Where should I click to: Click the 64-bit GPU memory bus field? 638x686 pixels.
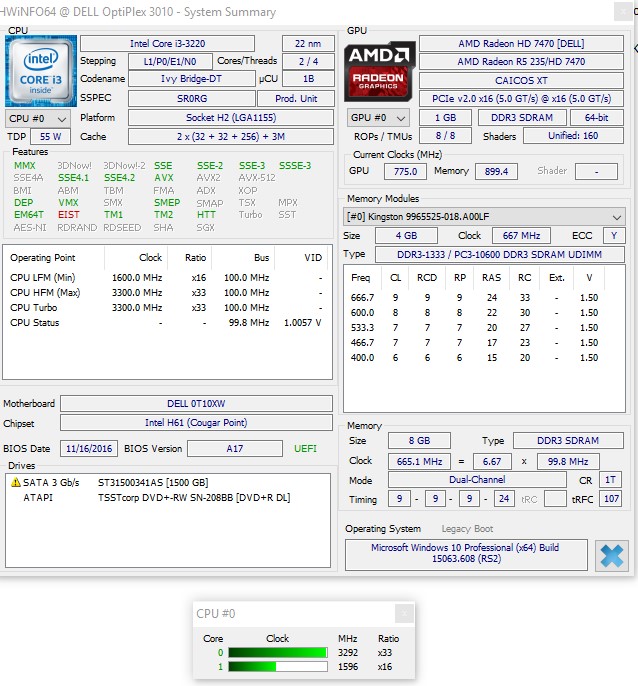pos(596,118)
